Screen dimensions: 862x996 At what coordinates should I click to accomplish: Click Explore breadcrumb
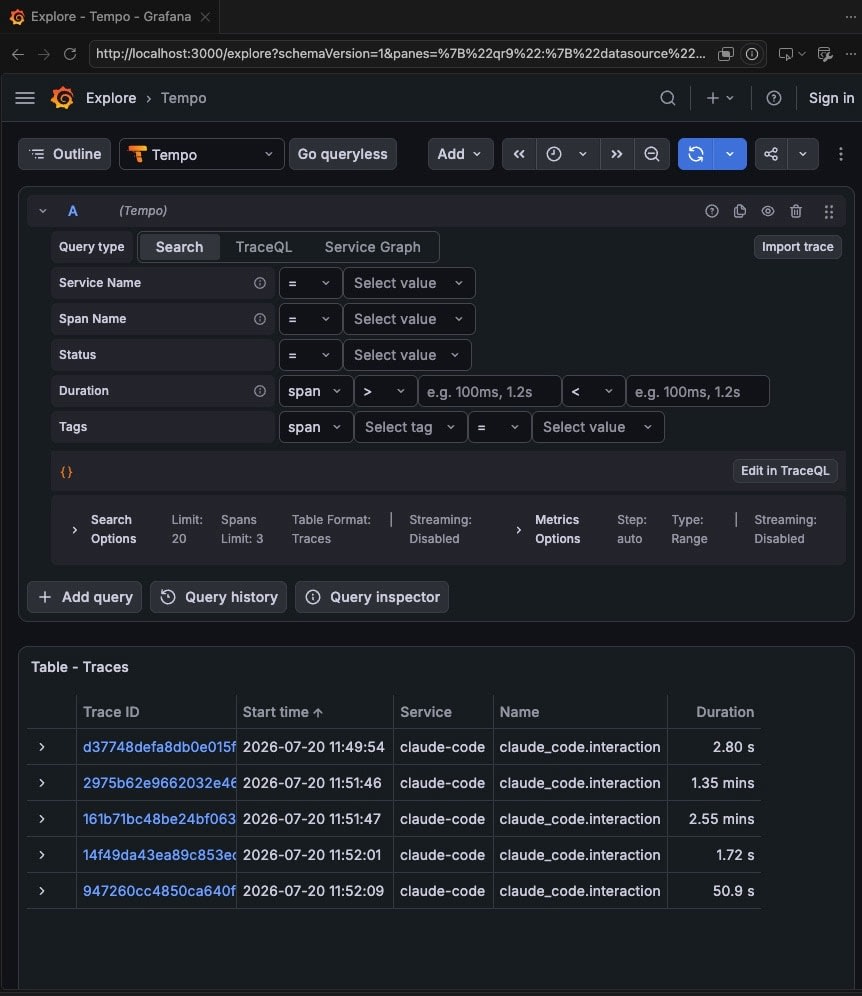(x=111, y=98)
